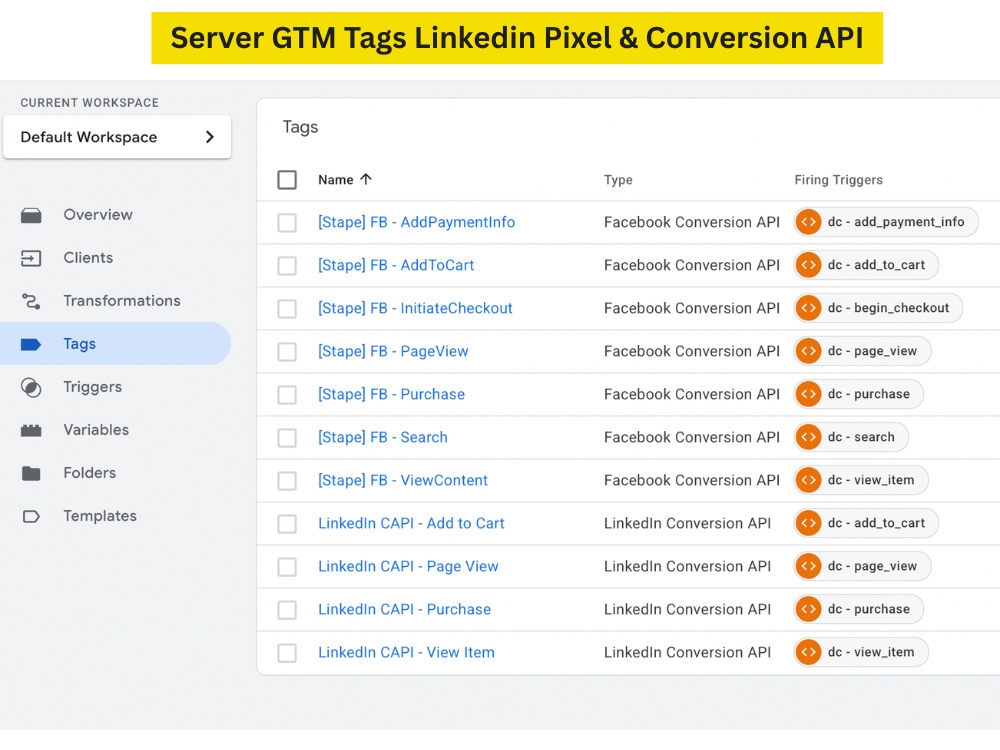Click trigger icon in [Stape] FB - Purchase row
The image size is (1000, 750).
[x=808, y=394]
